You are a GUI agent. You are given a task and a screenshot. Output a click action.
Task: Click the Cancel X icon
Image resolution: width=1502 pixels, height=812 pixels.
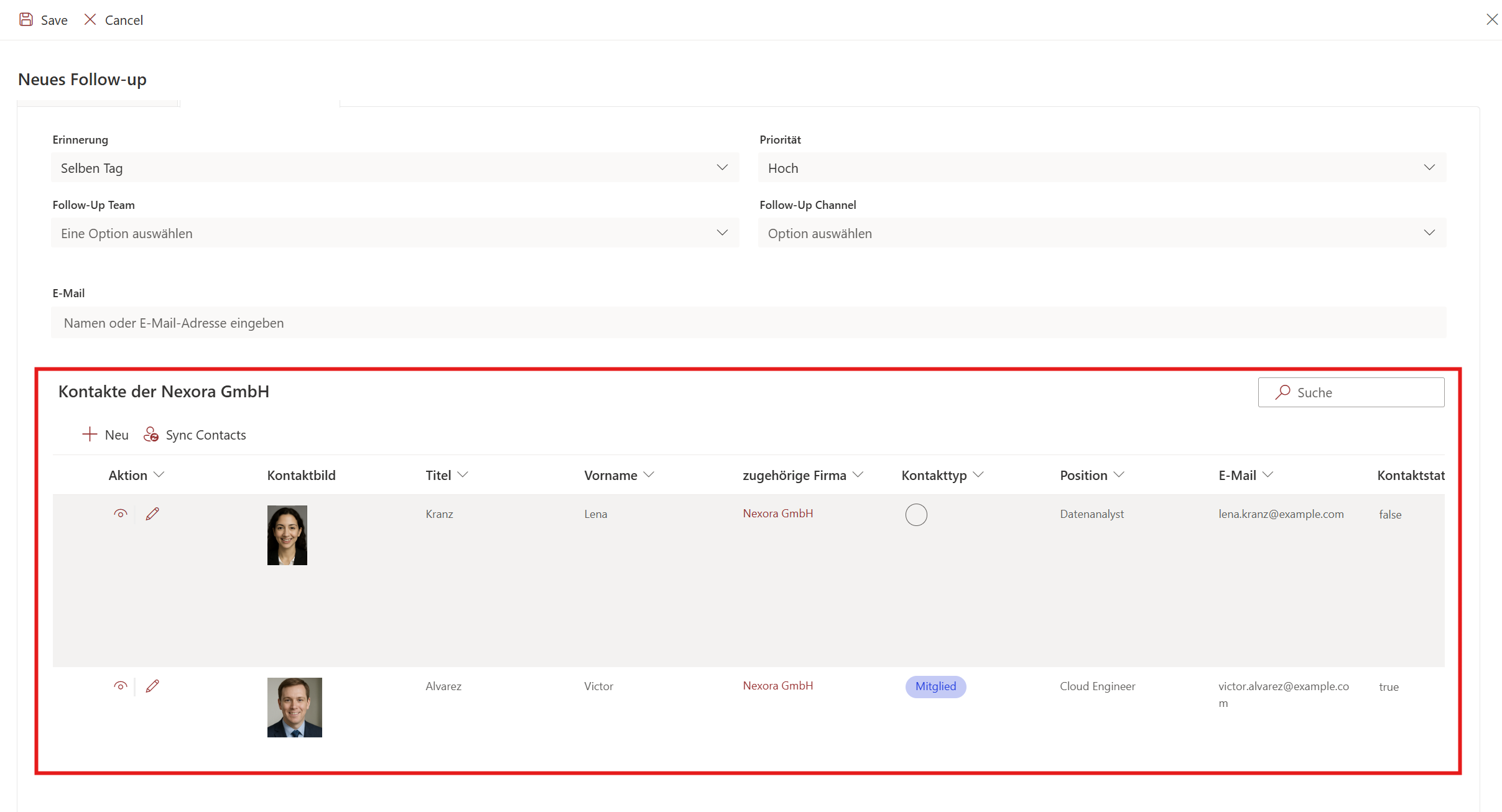pos(90,20)
